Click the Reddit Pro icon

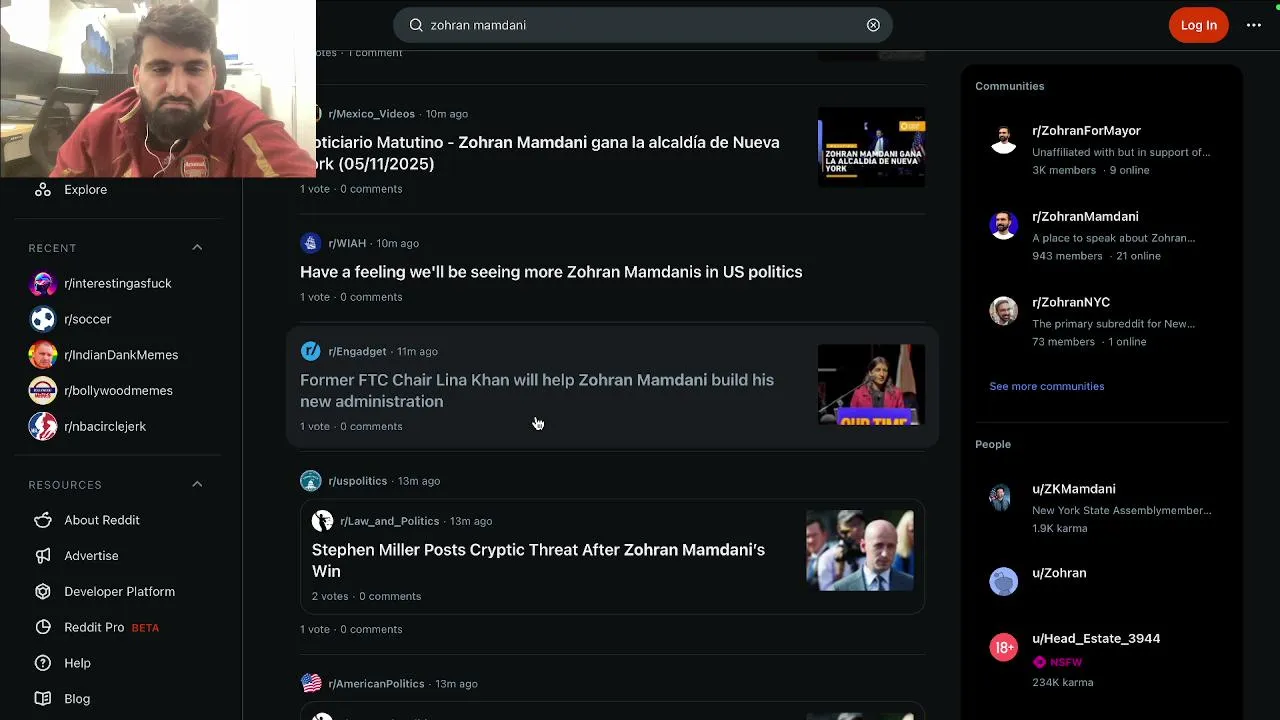43,627
